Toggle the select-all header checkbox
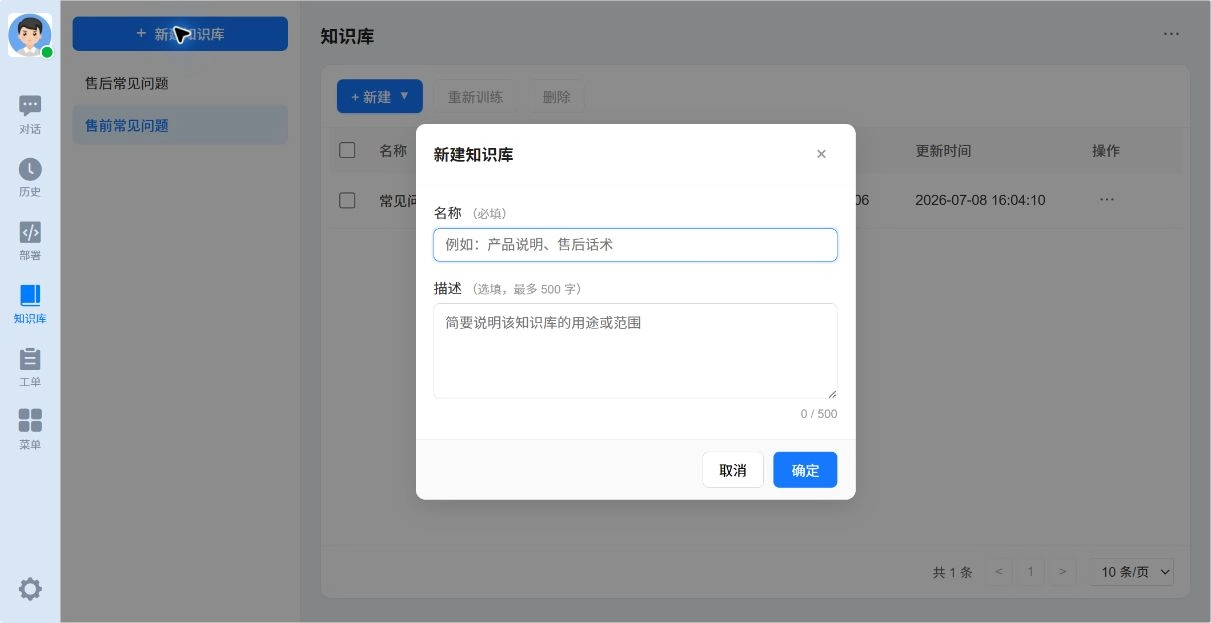The width and height of the screenshot is (1211, 623). (347, 151)
